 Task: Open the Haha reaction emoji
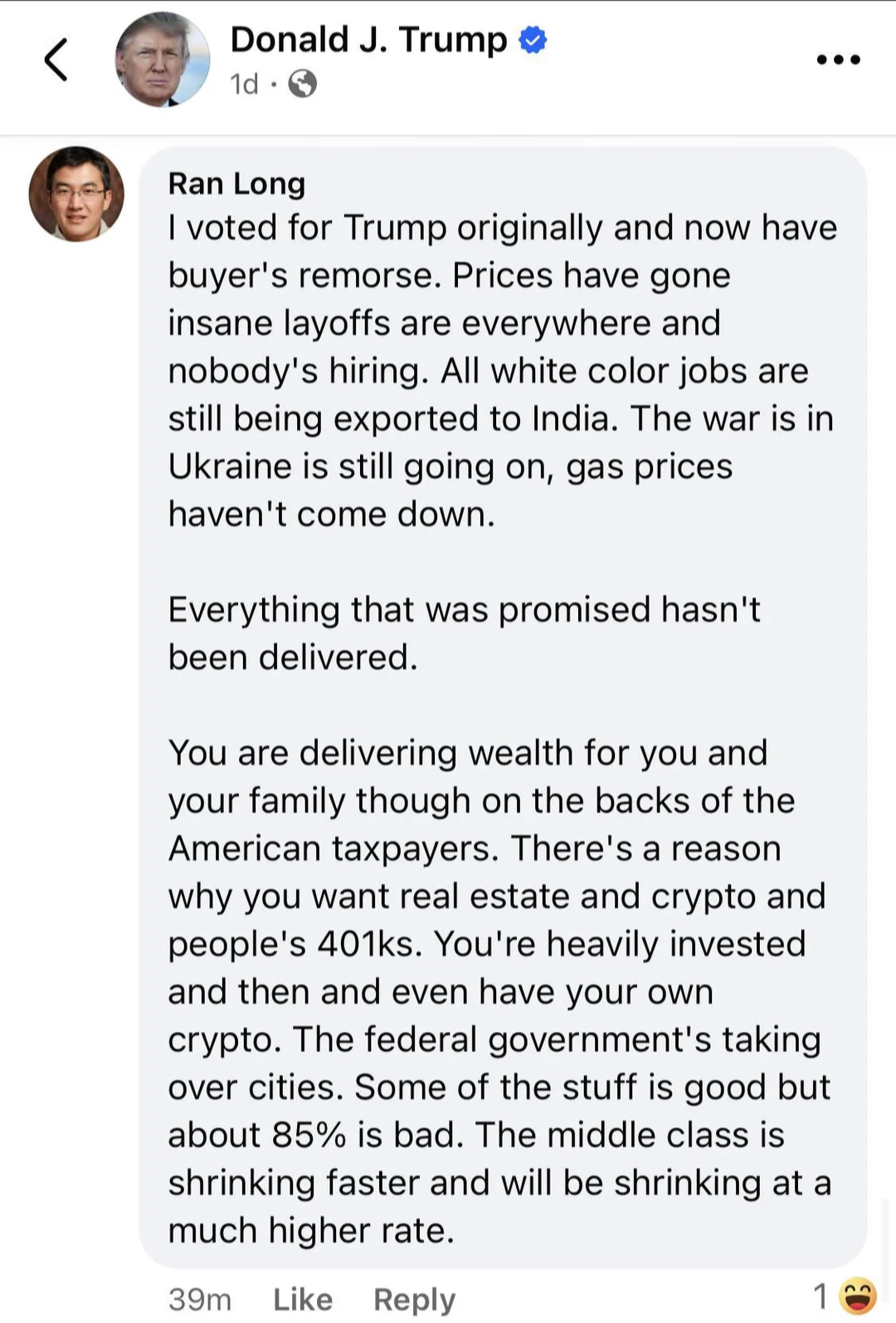click(x=858, y=1296)
